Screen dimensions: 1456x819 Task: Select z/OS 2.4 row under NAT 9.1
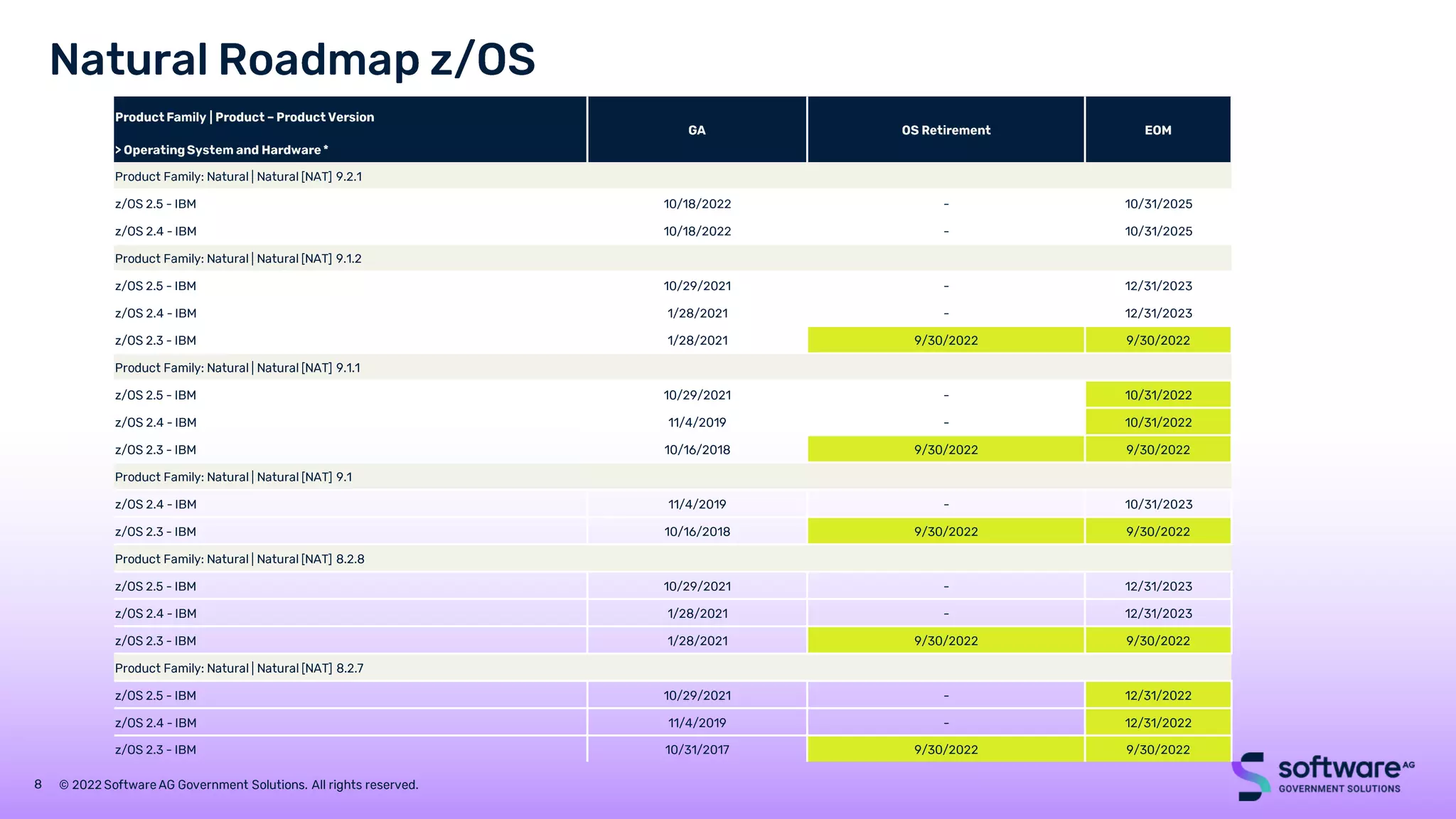coord(156,504)
